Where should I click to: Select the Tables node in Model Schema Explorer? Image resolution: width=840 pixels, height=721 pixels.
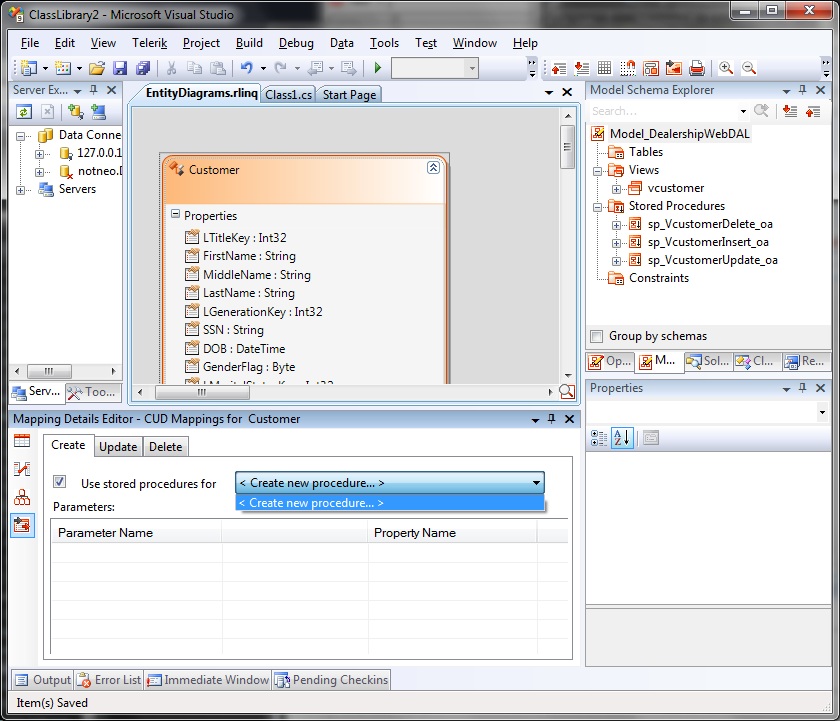click(646, 152)
